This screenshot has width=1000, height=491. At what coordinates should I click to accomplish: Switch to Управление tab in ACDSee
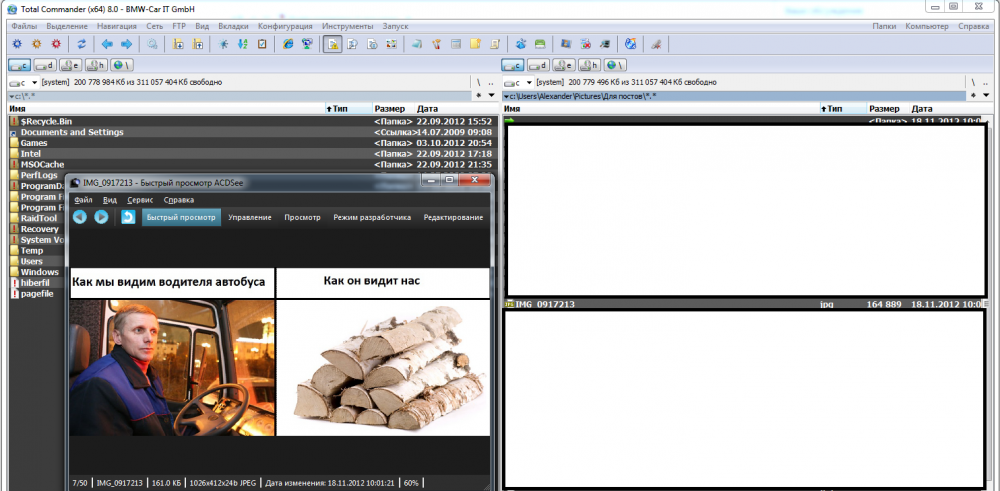click(x=249, y=217)
